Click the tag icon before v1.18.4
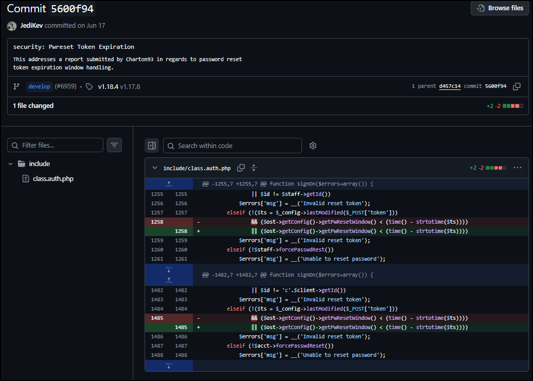Image resolution: width=533 pixels, height=381 pixels. 89,87
